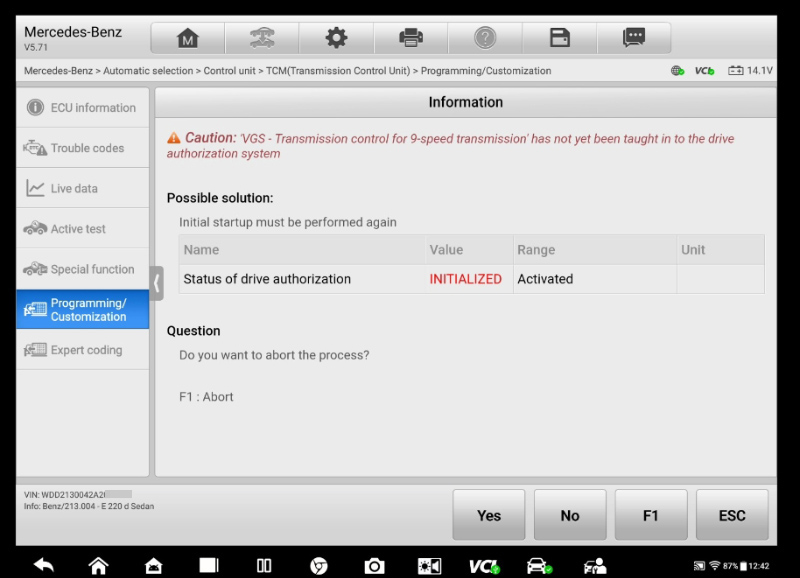Open Expert coding in sidebar
The height and width of the screenshot is (578, 800).
tap(83, 350)
